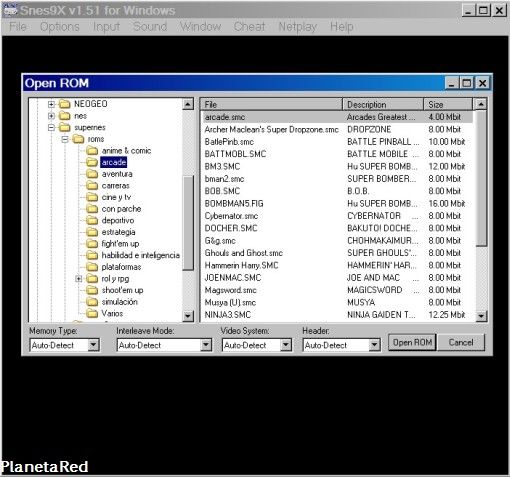Click the rol y rpg folder icon

pos(92,279)
